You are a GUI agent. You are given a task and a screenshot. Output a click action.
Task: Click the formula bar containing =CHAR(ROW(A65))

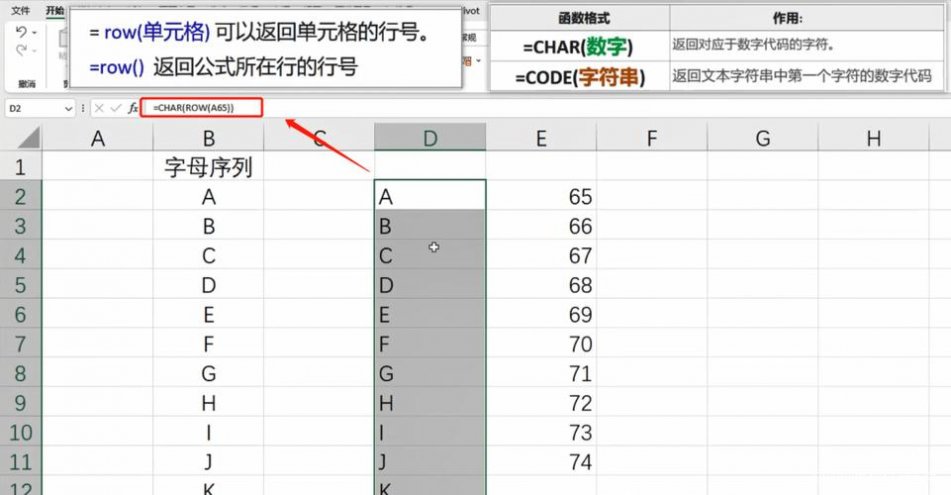[201, 108]
